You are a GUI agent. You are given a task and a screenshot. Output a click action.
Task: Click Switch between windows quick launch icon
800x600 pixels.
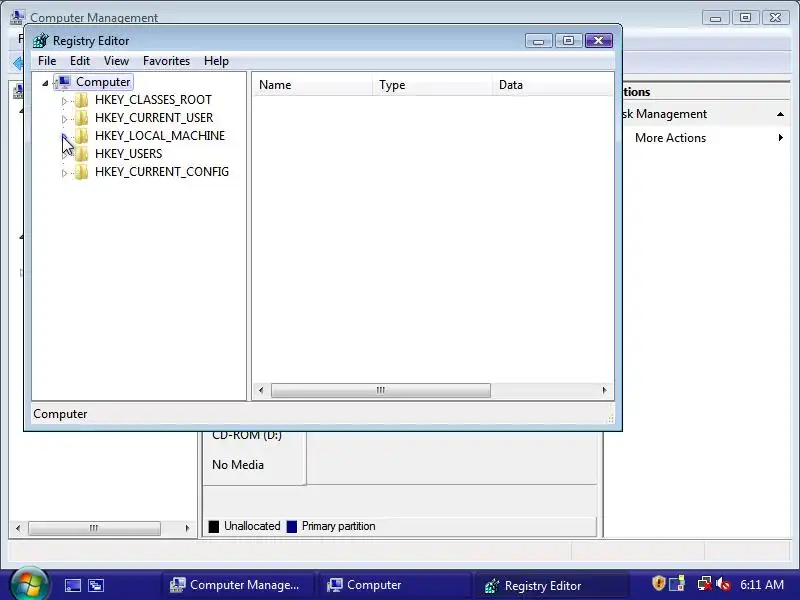point(96,585)
